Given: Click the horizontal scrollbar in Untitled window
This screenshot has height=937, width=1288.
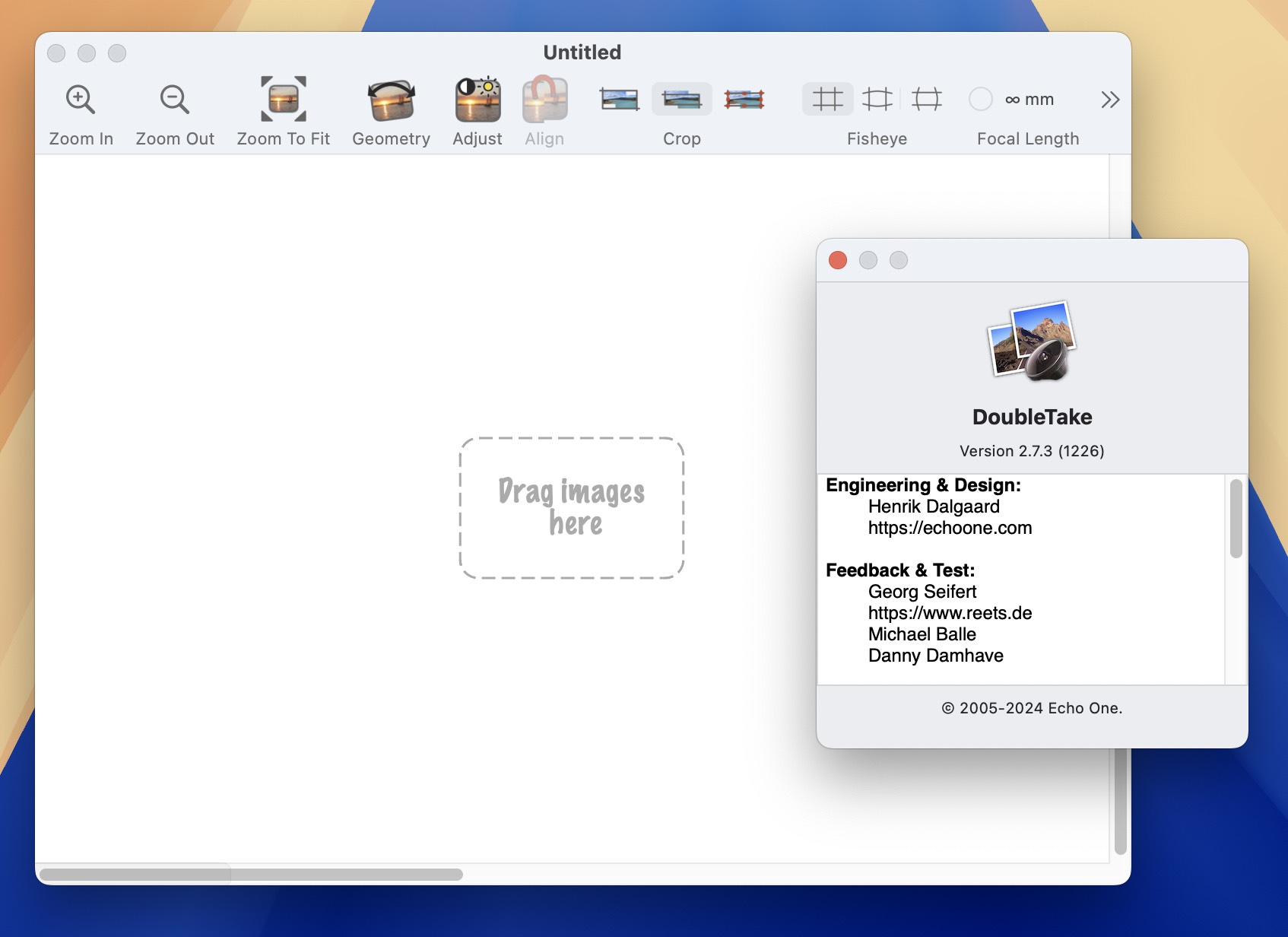Looking at the screenshot, I should [252, 875].
